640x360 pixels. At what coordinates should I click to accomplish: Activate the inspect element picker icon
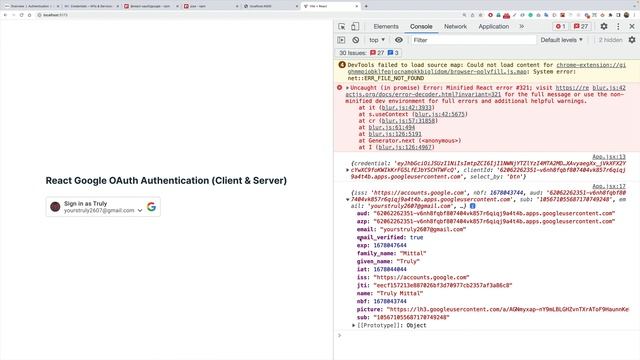(342, 27)
